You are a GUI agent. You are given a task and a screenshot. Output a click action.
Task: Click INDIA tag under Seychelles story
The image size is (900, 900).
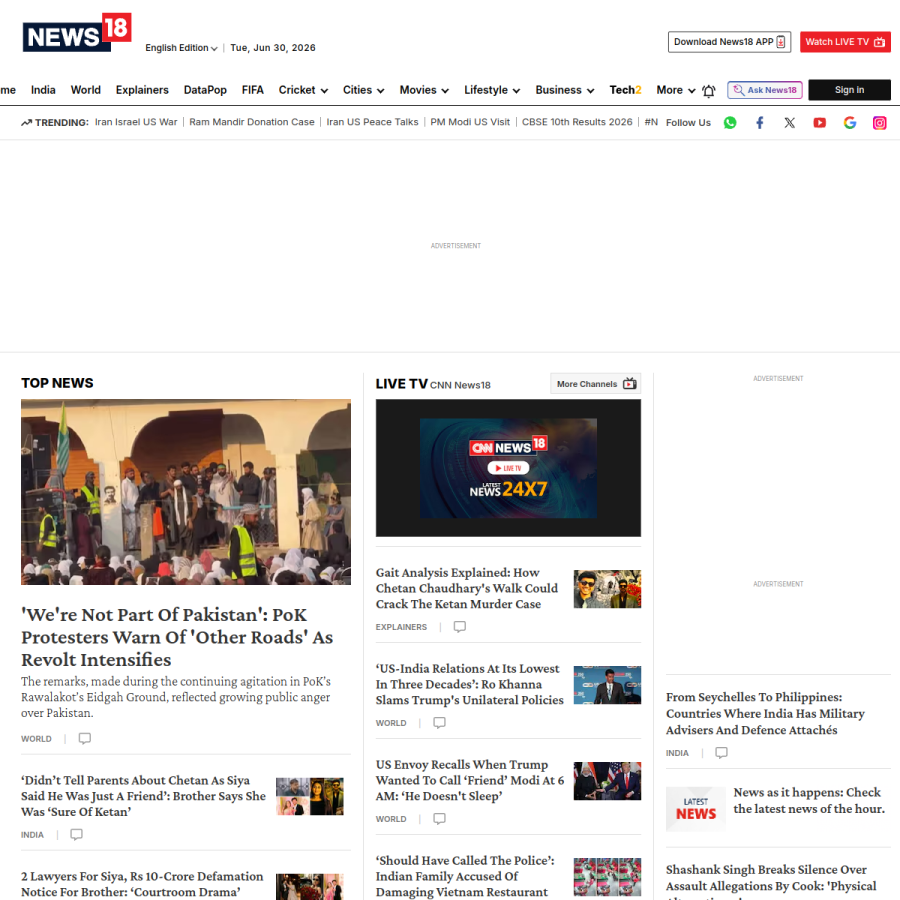point(677,753)
